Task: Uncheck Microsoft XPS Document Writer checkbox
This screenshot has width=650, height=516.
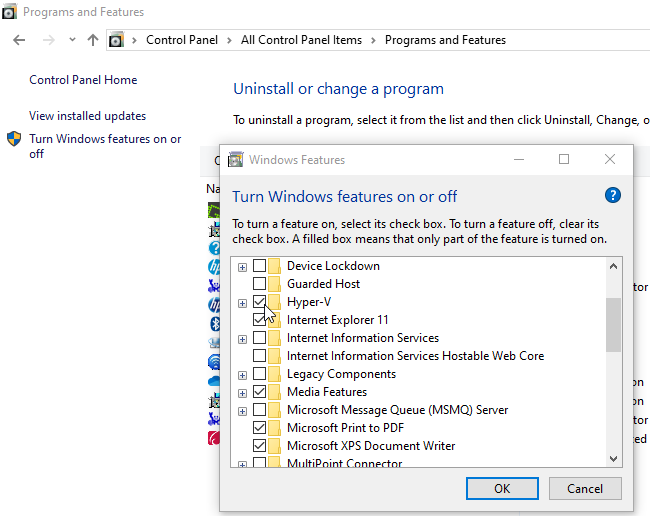Action: click(260, 446)
